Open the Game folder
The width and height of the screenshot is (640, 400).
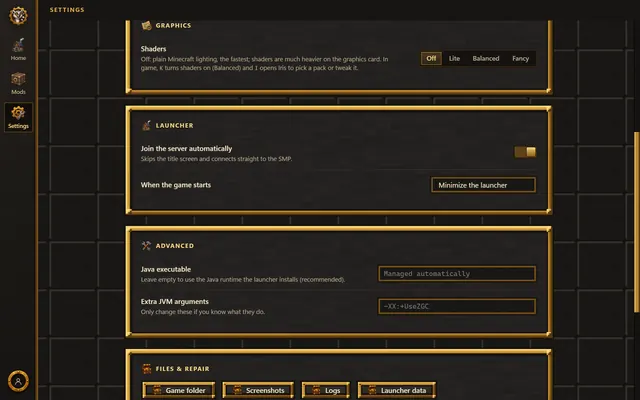click(x=179, y=390)
